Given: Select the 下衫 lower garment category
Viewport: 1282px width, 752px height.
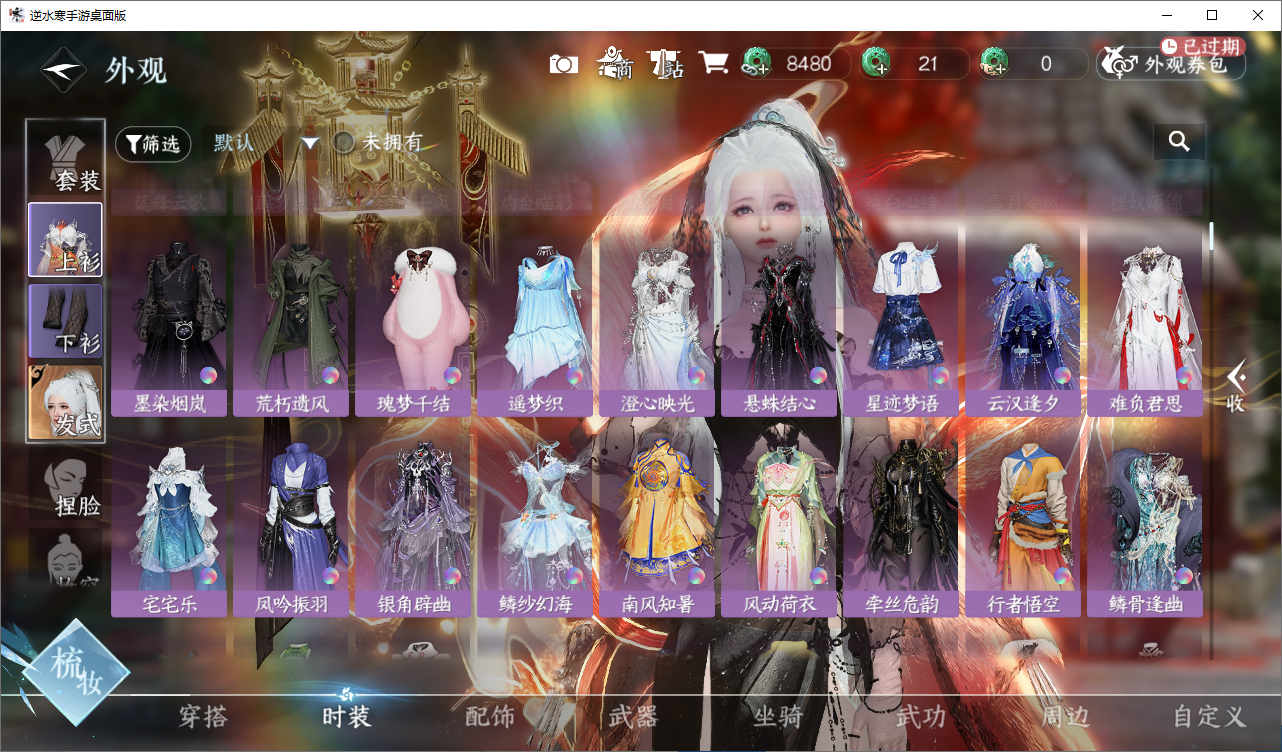Looking at the screenshot, I should [x=66, y=321].
